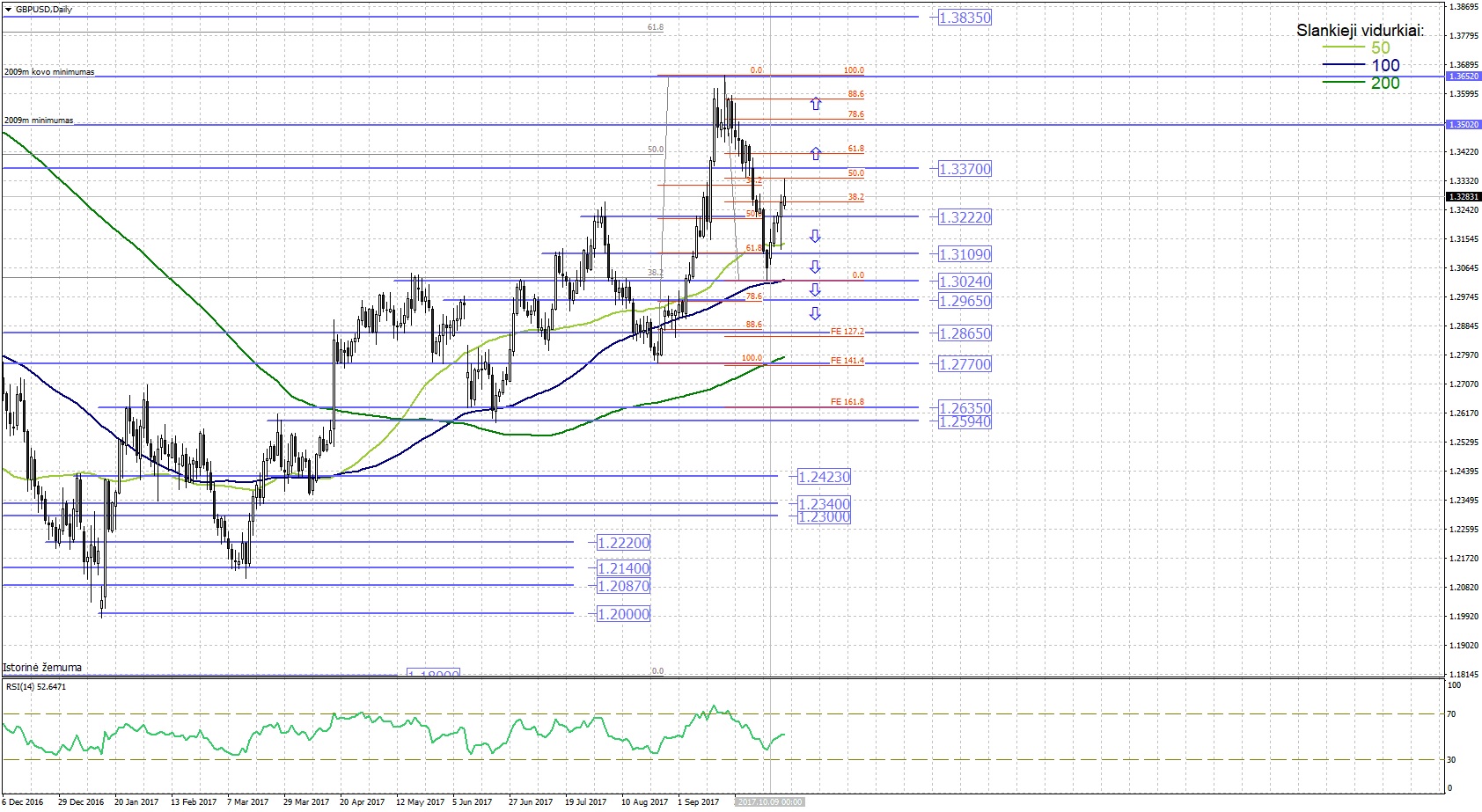The image size is (1482, 812).
Task: Select the down arrow just below the 1.32220 line
Action: click(816, 236)
